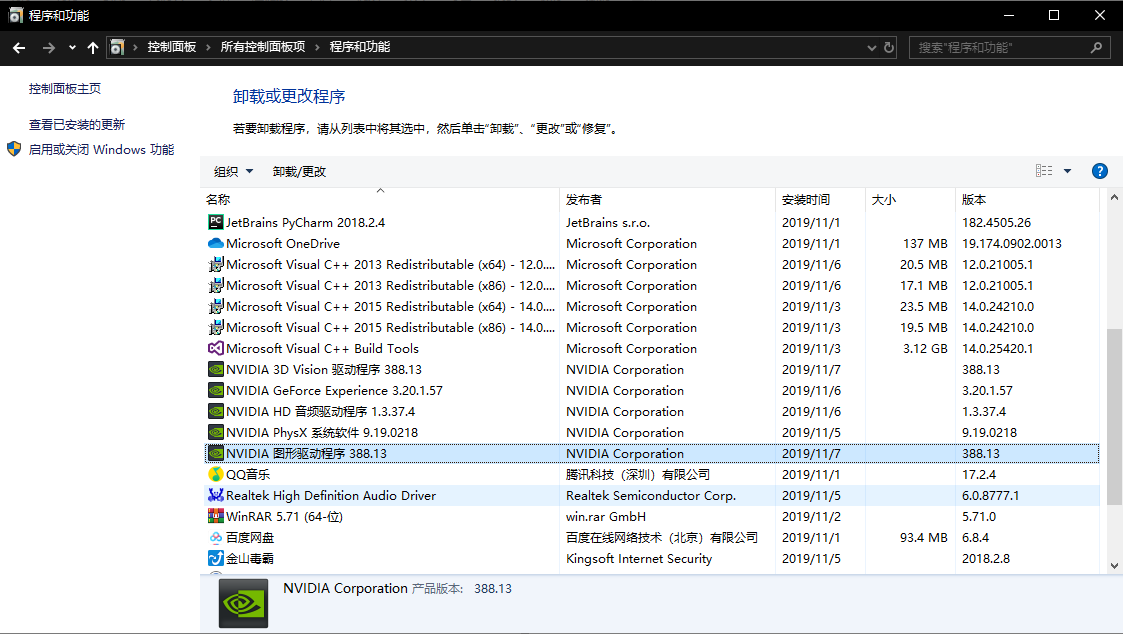Click the 程序和功能 breadcrumb

pos(360,47)
